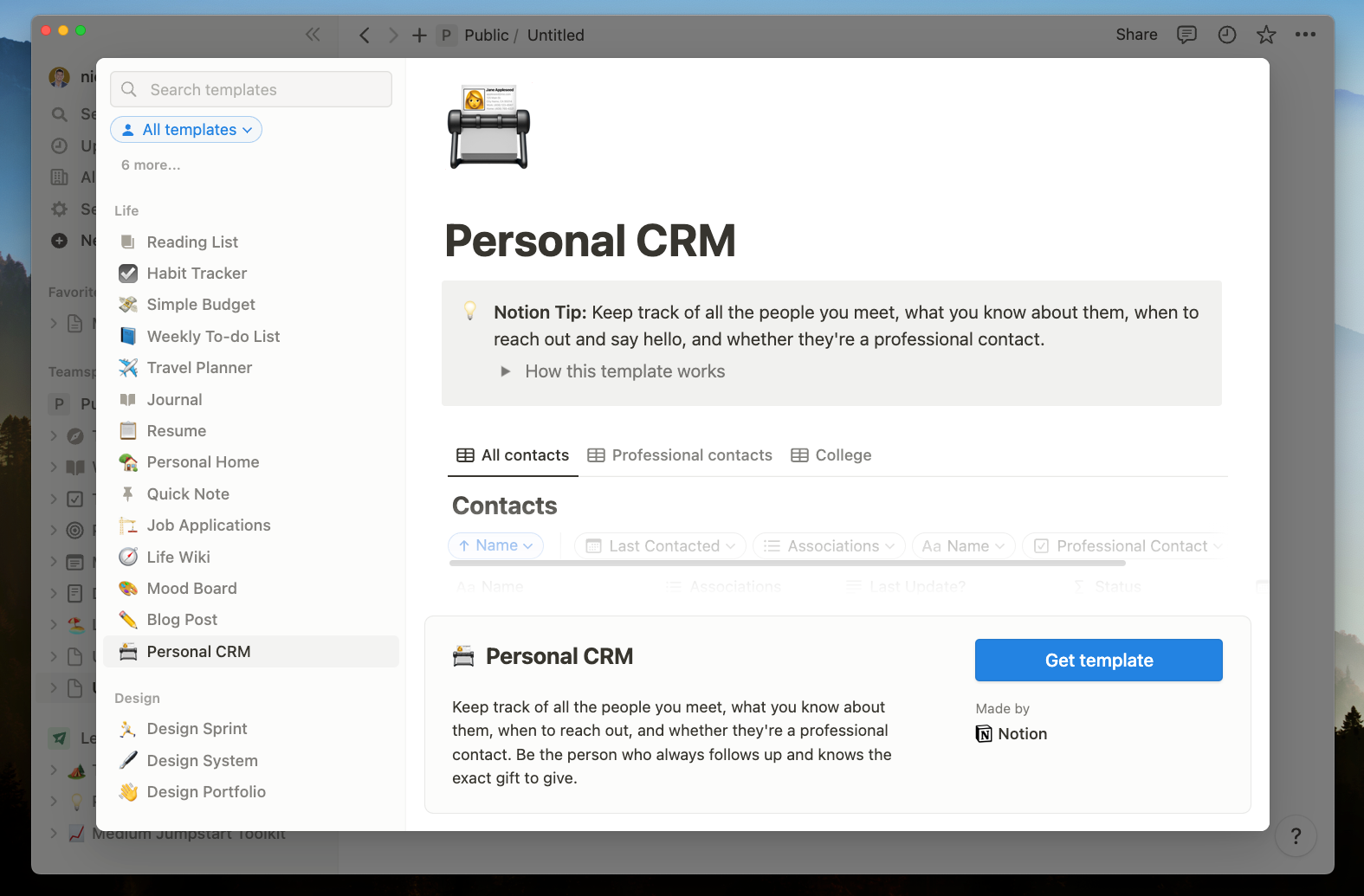Expand How this template works toggle
1364x896 pixels.
pyautogui.click(x=506, y=371)
